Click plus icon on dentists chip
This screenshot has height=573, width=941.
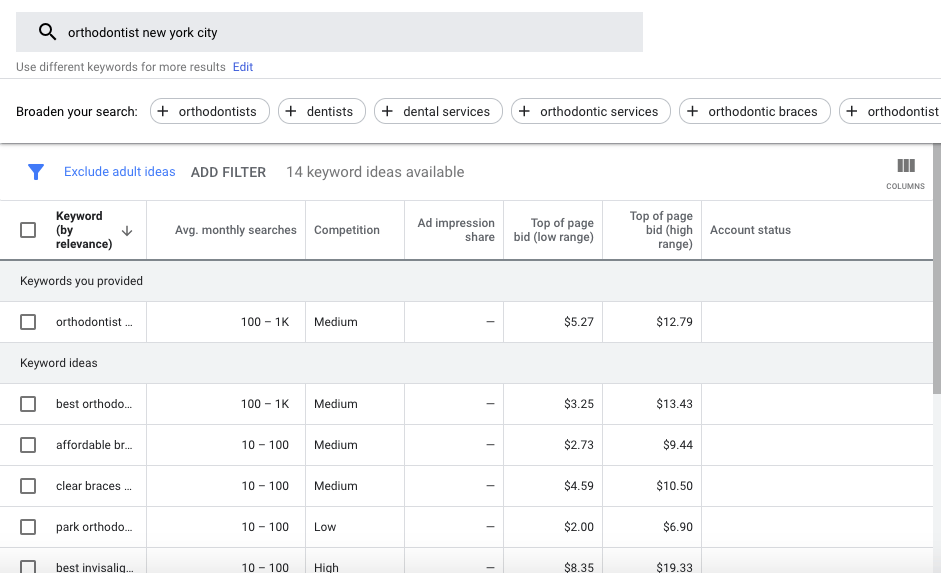(x=291, y=112)
